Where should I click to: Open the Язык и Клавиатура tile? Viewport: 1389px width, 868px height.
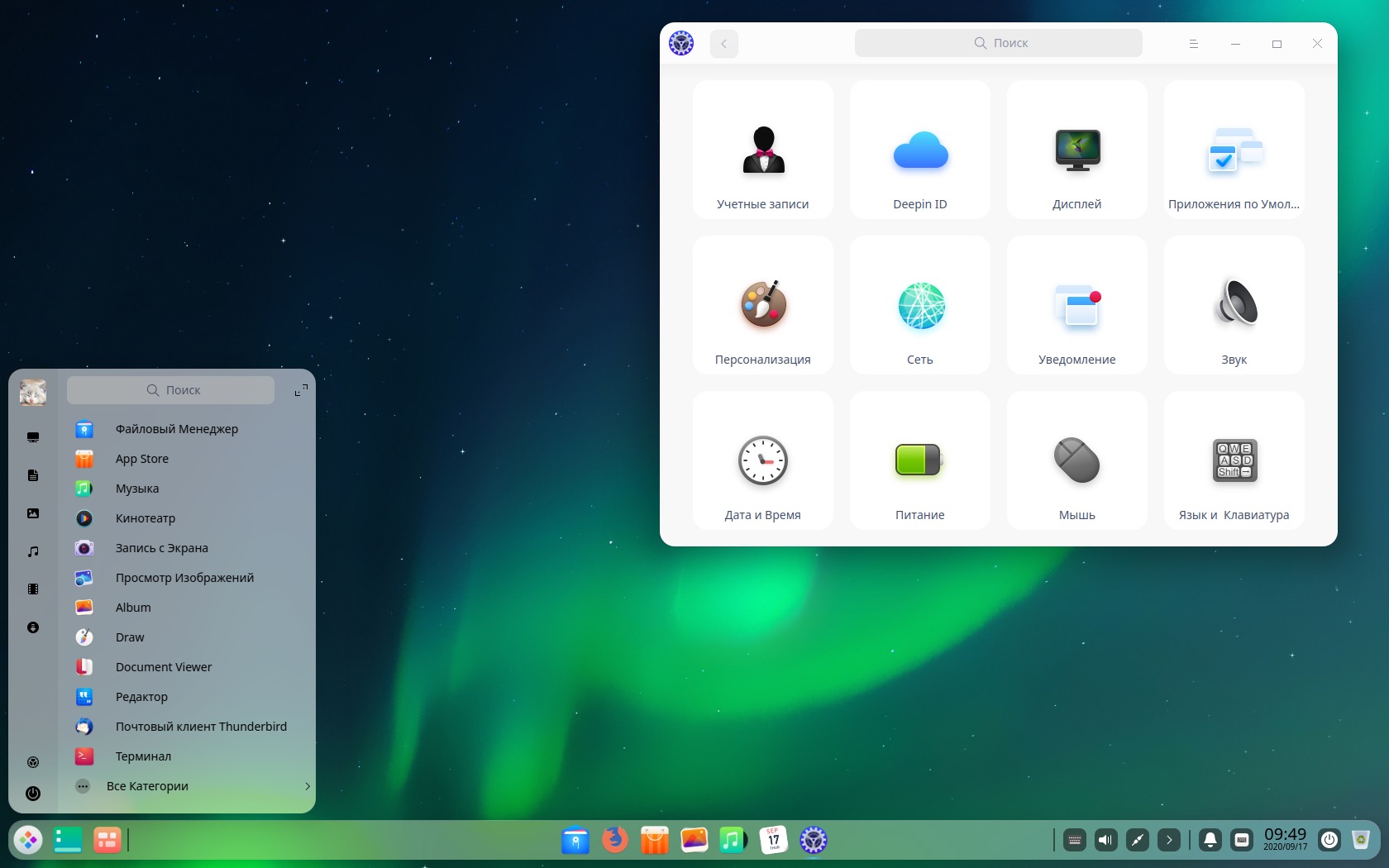click(x=1234, y=460)
